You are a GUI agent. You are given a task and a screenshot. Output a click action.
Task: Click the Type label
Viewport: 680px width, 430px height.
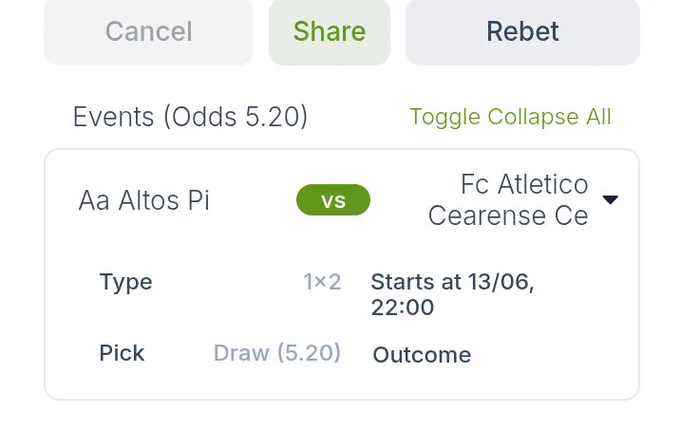tap(126, 282)
